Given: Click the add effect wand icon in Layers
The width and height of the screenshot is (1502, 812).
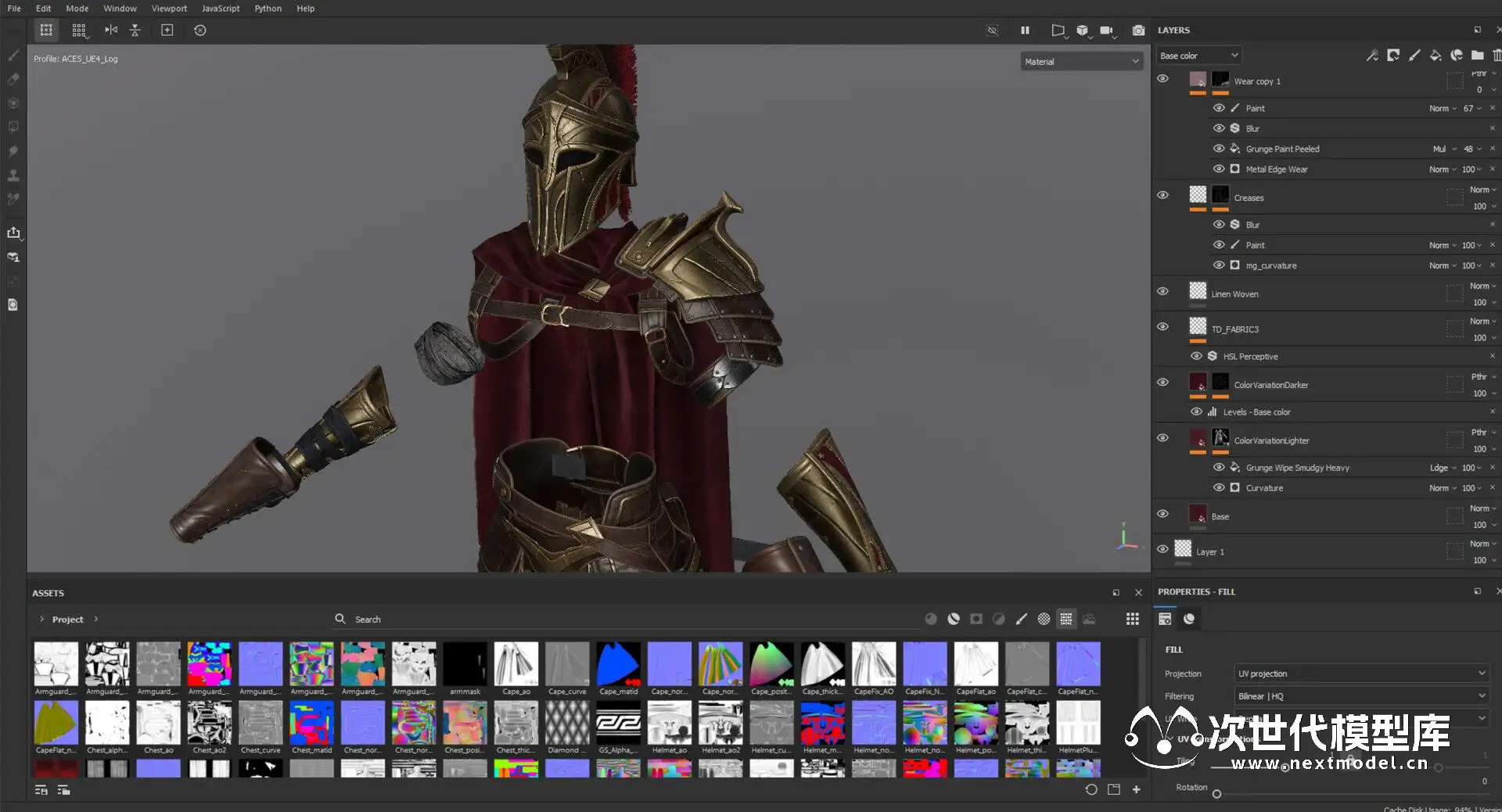Looking at the screenshot, I should (1372, 56).
